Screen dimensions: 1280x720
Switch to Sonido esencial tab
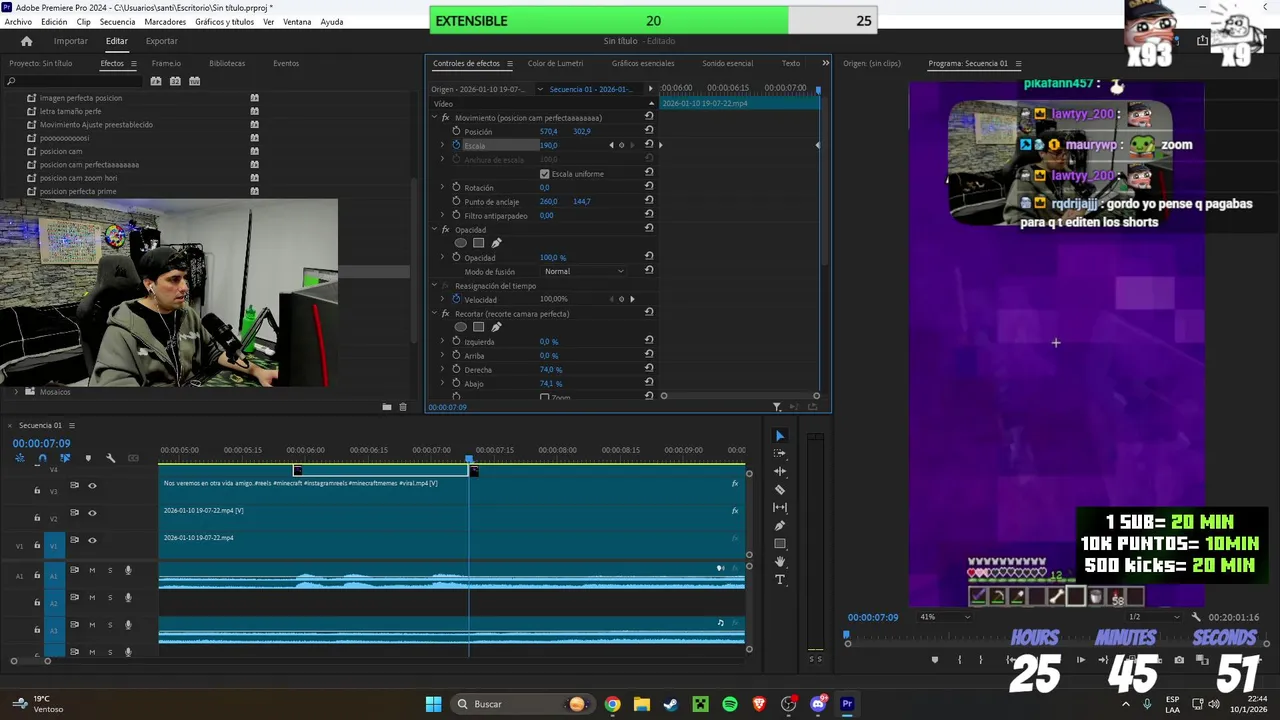(x=727, y=63)
